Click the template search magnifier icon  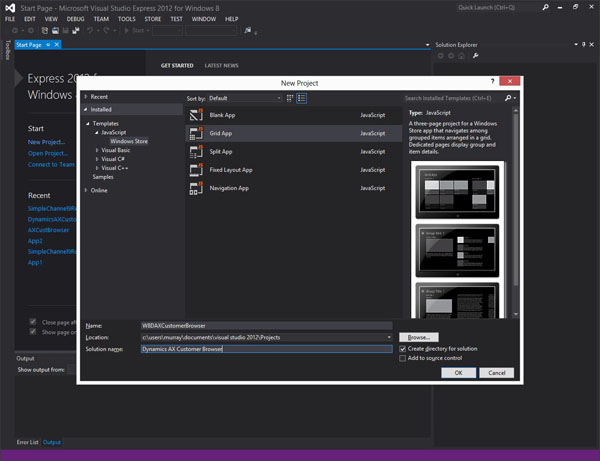(508, 98)
